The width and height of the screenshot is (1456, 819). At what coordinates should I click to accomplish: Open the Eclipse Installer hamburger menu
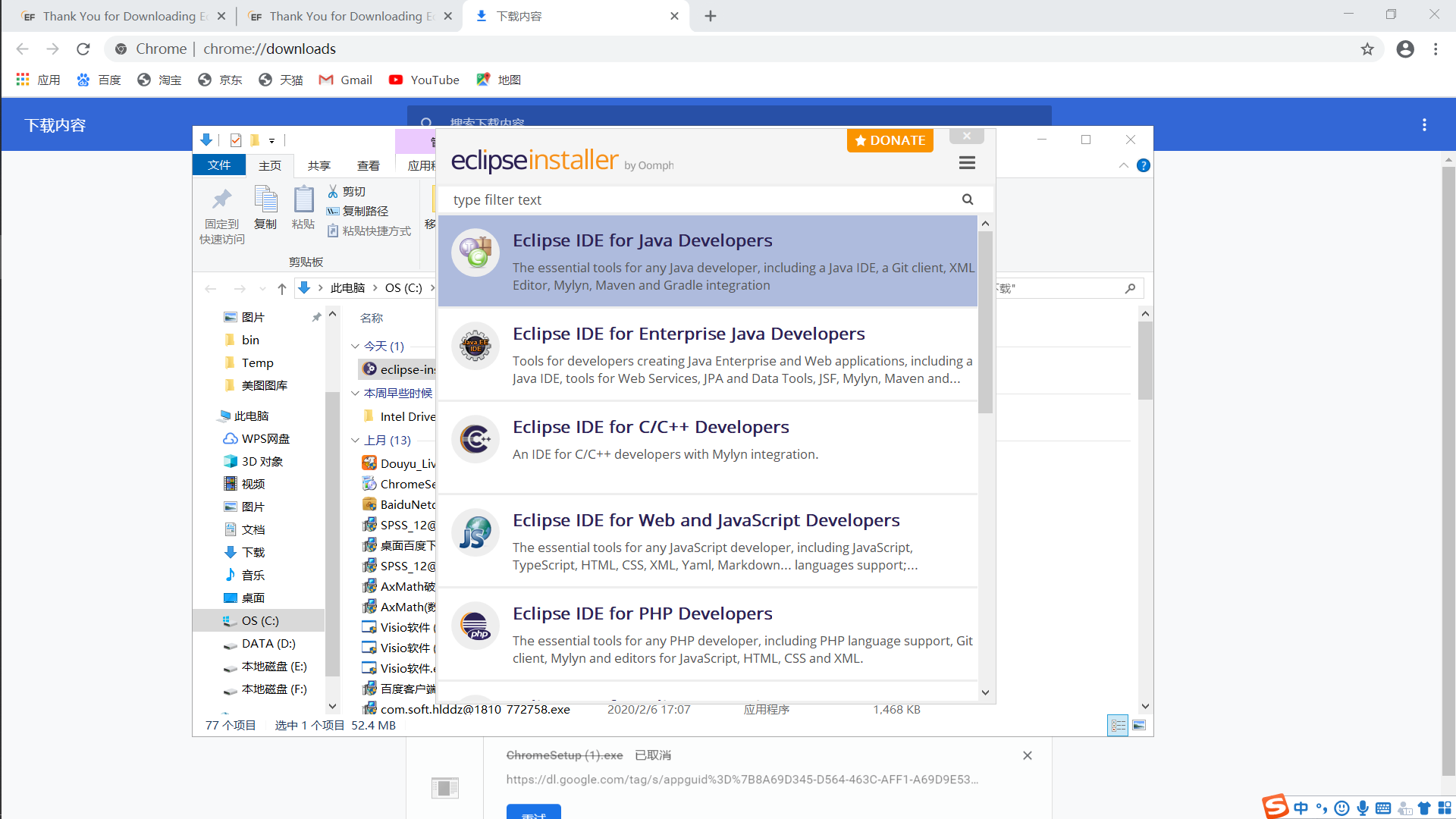967,162
